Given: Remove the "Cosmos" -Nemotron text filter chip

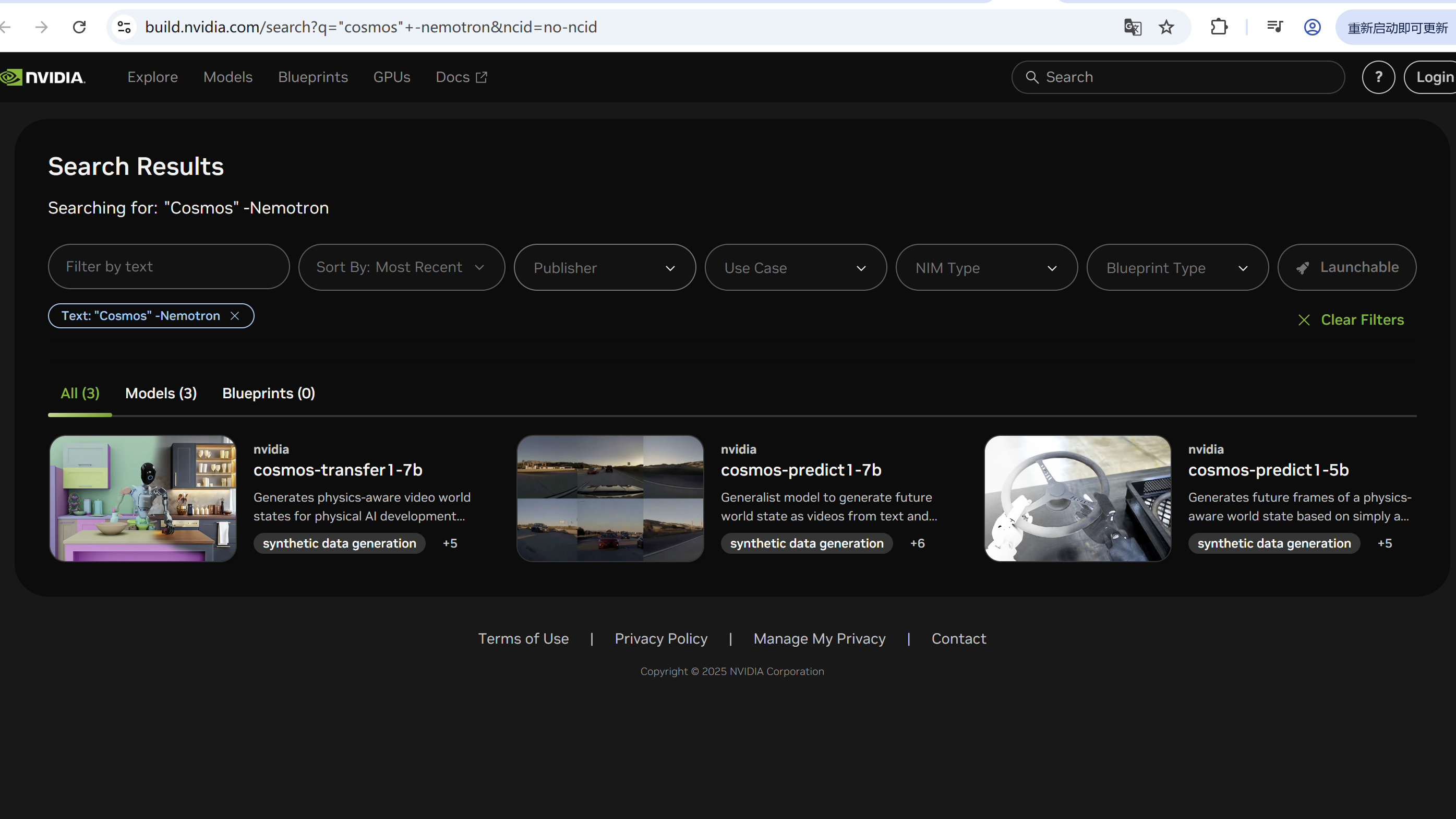Looking at the screenshot, I should coord(235,316).
